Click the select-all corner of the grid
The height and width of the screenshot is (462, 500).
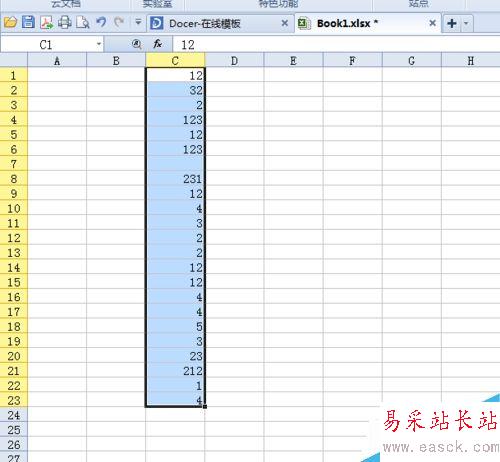click(x=14, y=61)
